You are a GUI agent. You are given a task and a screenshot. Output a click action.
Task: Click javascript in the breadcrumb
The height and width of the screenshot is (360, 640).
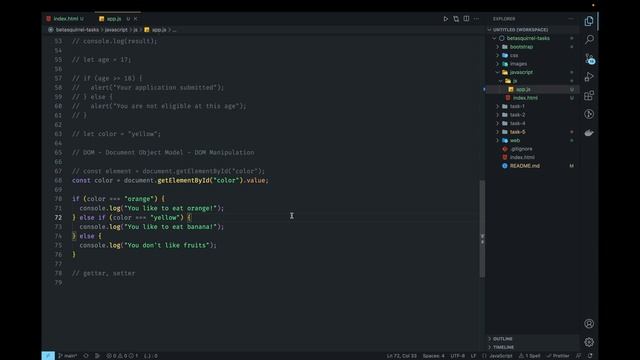point(116,30)
